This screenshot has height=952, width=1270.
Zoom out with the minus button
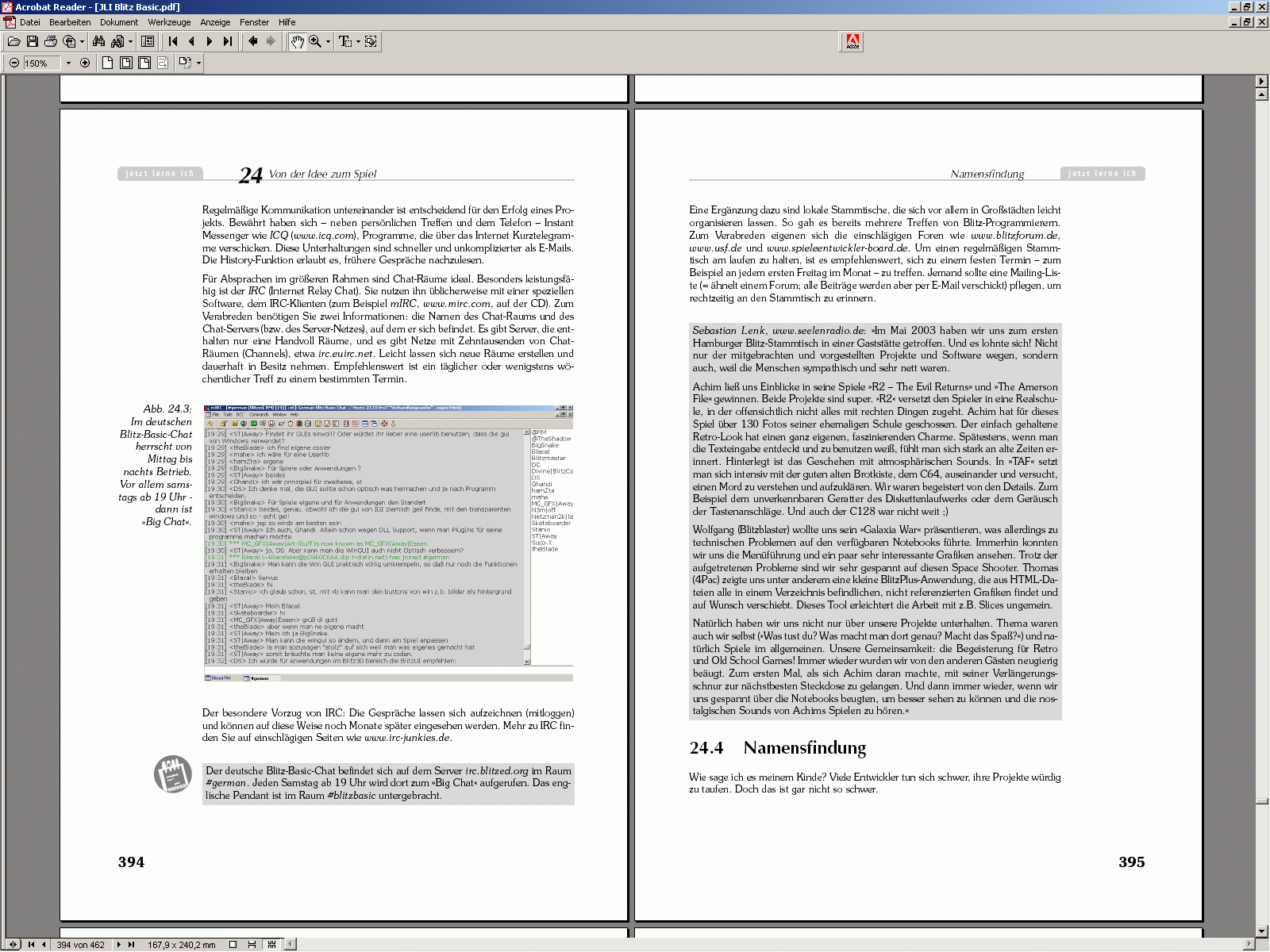pyautogui.click(x=14, y=63)
